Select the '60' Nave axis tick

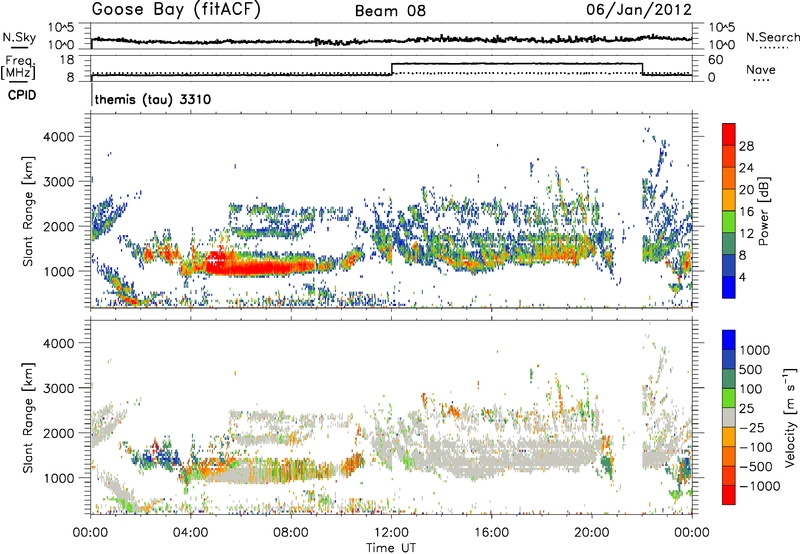(715, 60)
